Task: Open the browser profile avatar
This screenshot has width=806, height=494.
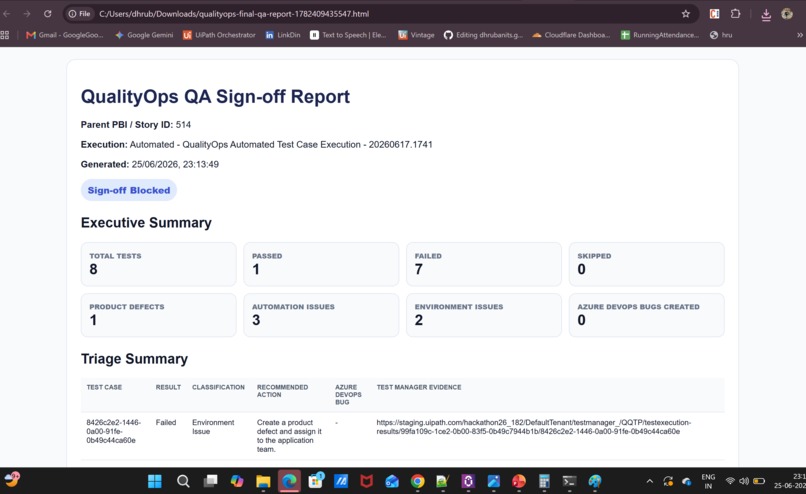Action: coord(787,14)
